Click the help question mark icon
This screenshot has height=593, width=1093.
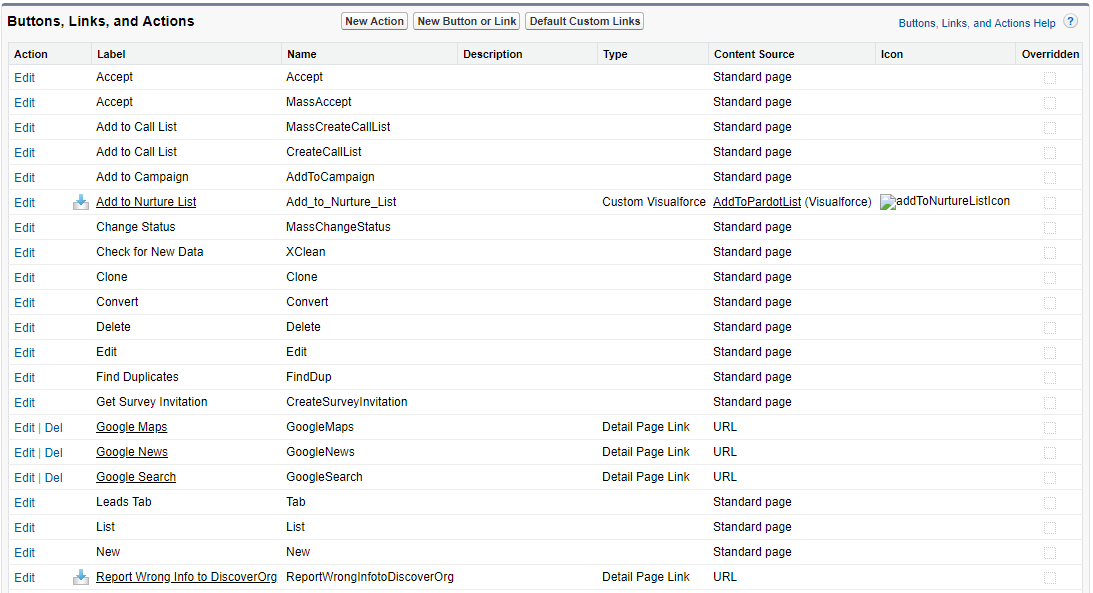click(x=1070, y=22)
